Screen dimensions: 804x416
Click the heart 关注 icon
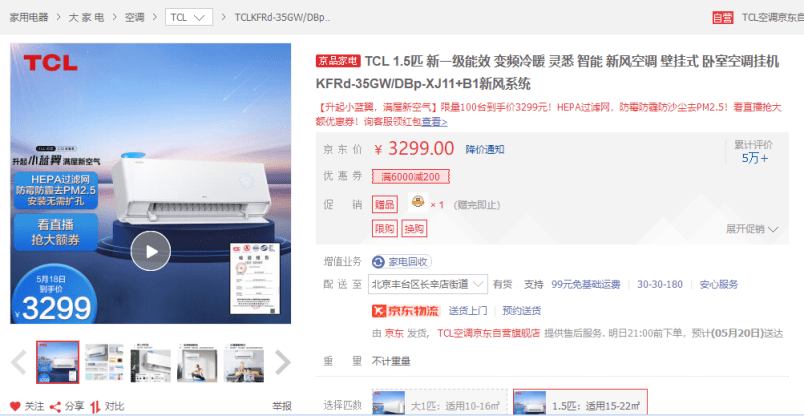[15, 407]
